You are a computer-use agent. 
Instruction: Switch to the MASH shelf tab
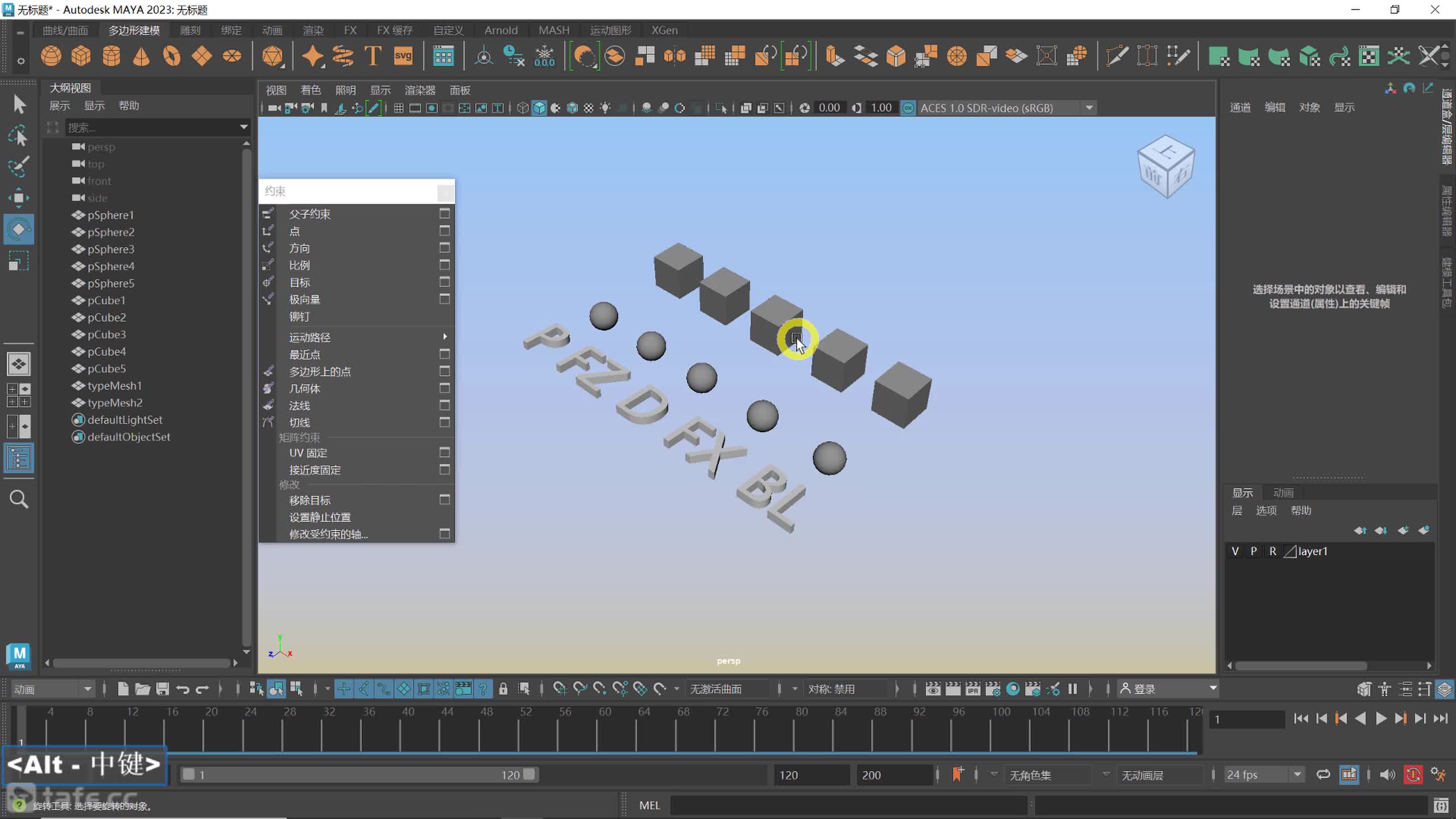point(554,30)
